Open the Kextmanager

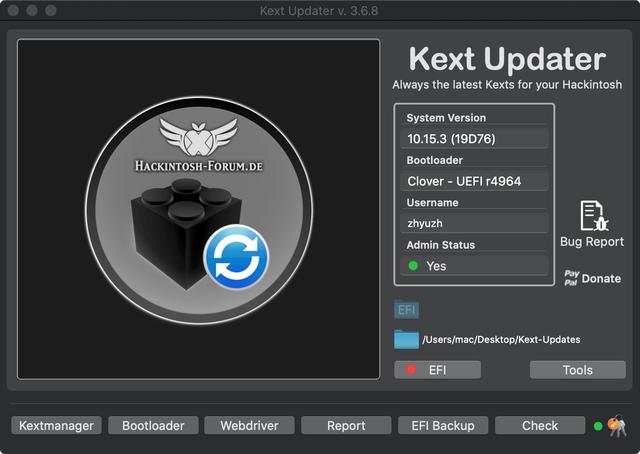[x=56, y=425]
